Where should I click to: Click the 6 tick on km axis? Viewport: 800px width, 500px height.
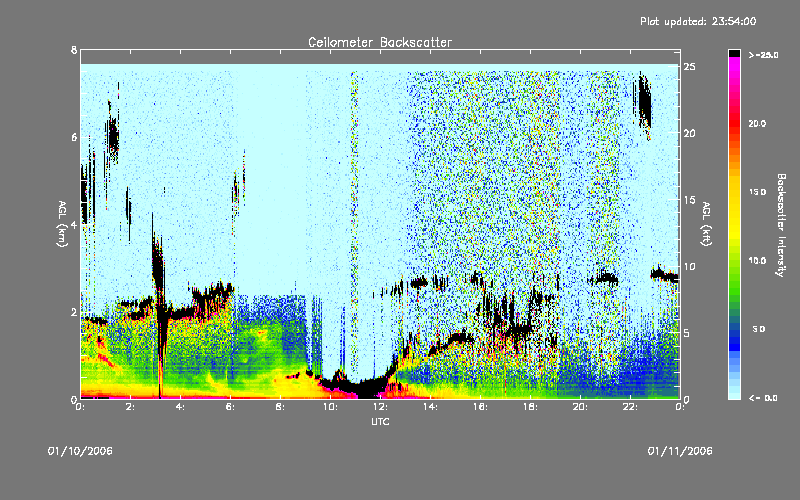(74, 137)
